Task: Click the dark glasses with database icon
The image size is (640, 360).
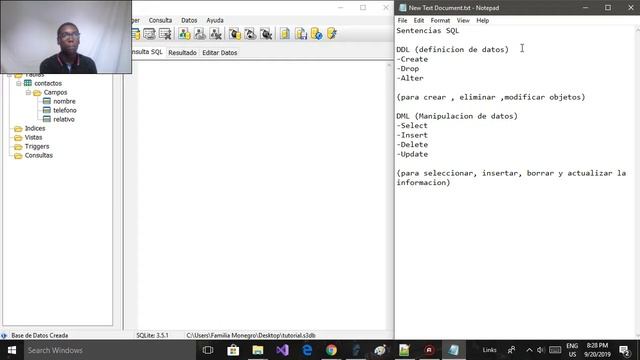Action: pyautogui.click(x=235, y=34)
